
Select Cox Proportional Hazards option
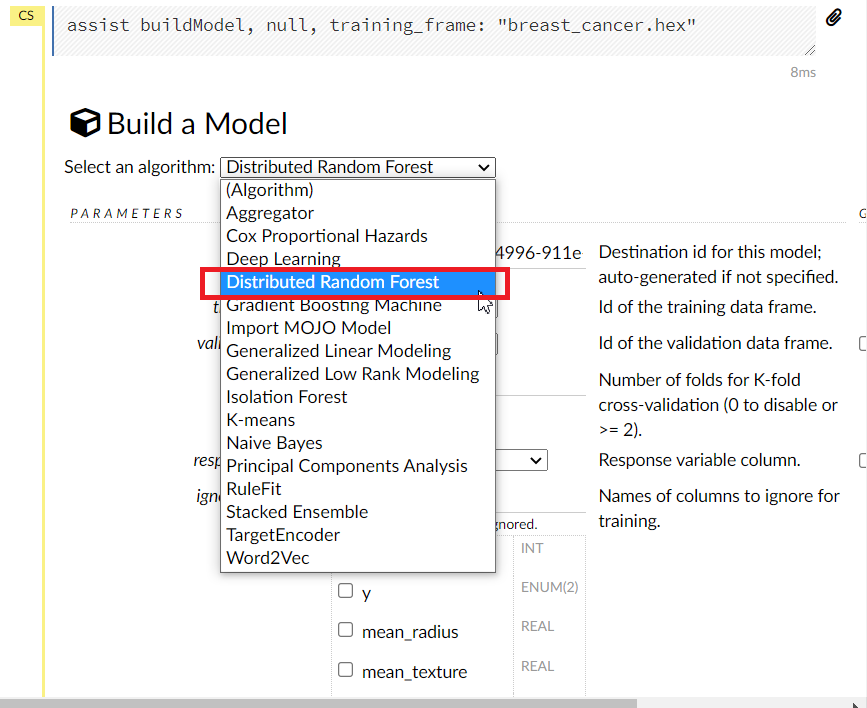pyautogui.click(x=326, y=236)
